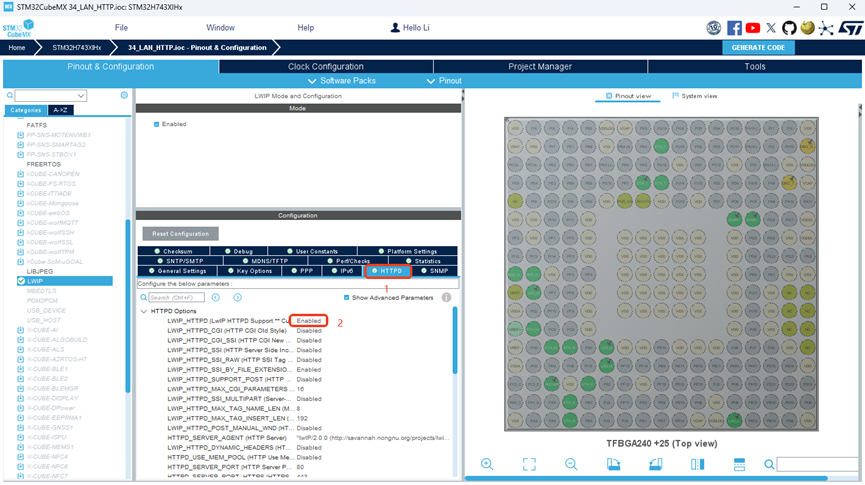Open the category settings gear icon
Image resolution: width=865 pixels, height=485 pixels.
click(x=124, y=95)
